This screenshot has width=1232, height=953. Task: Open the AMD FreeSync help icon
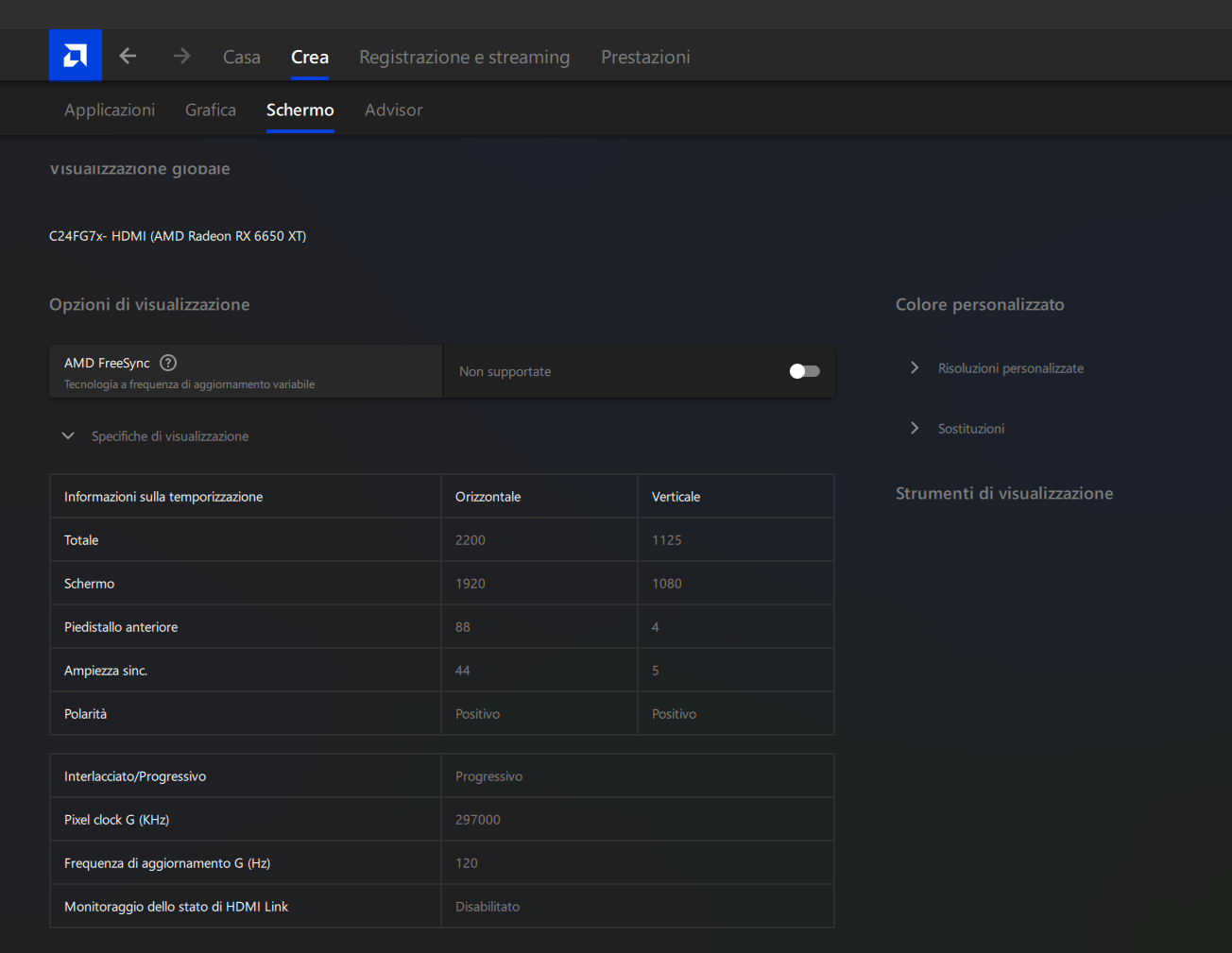coord(168,363)
